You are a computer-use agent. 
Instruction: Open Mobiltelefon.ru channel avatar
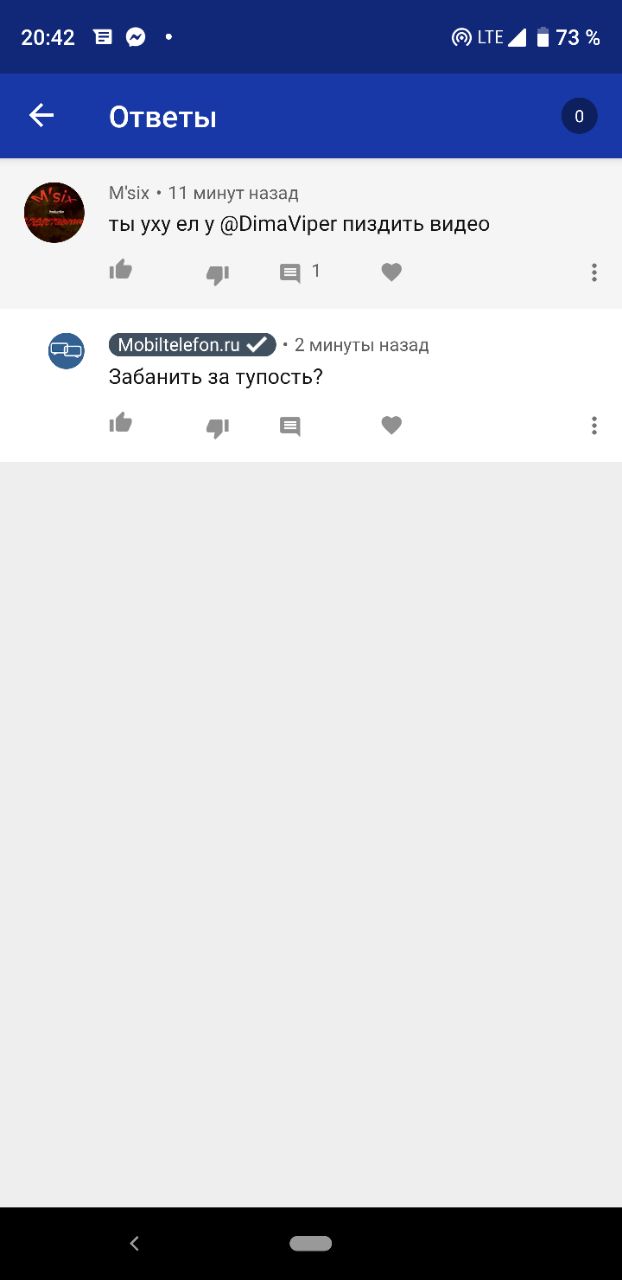coord(67,351)
